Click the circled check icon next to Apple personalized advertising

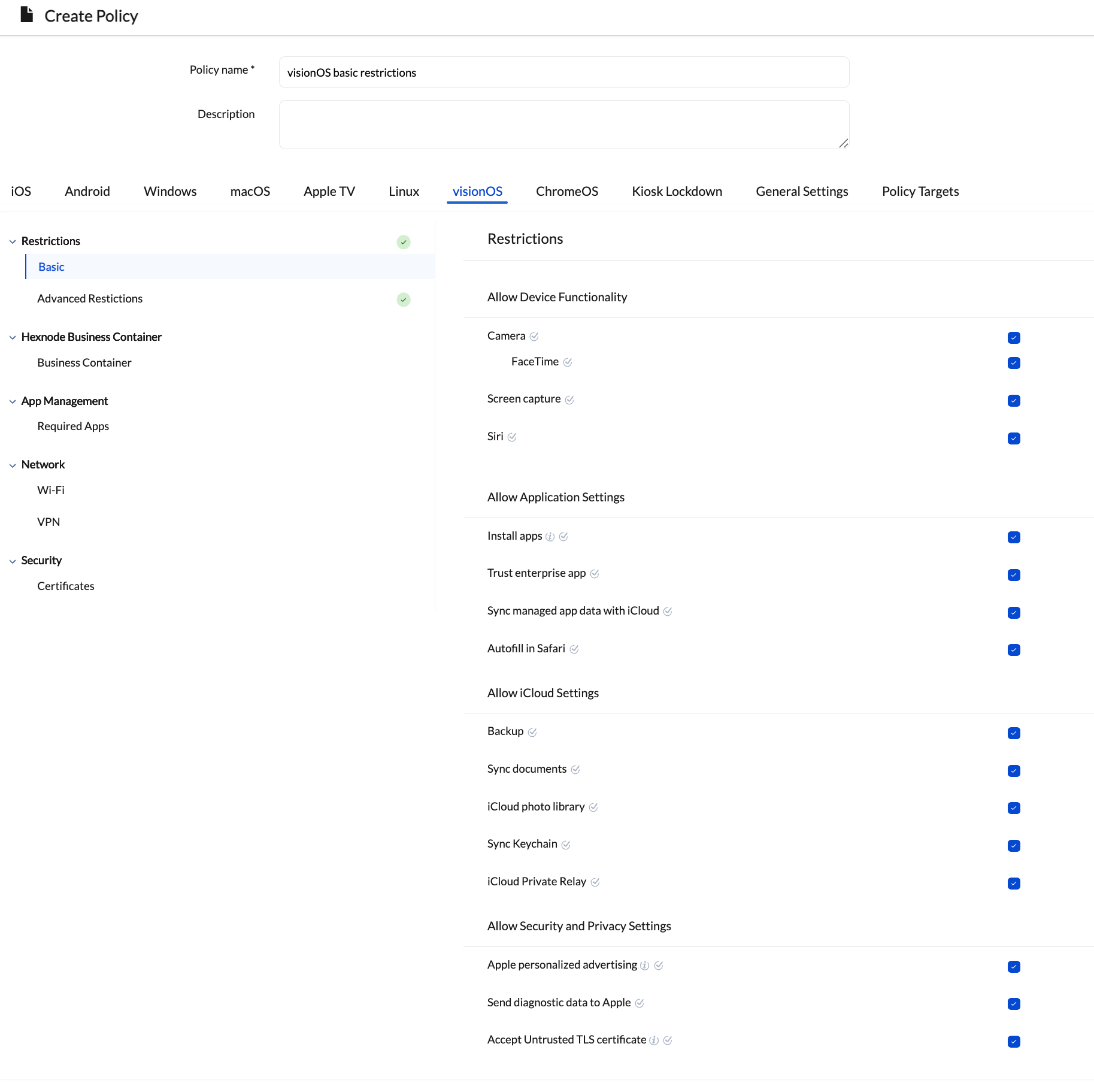coord(659,966)
